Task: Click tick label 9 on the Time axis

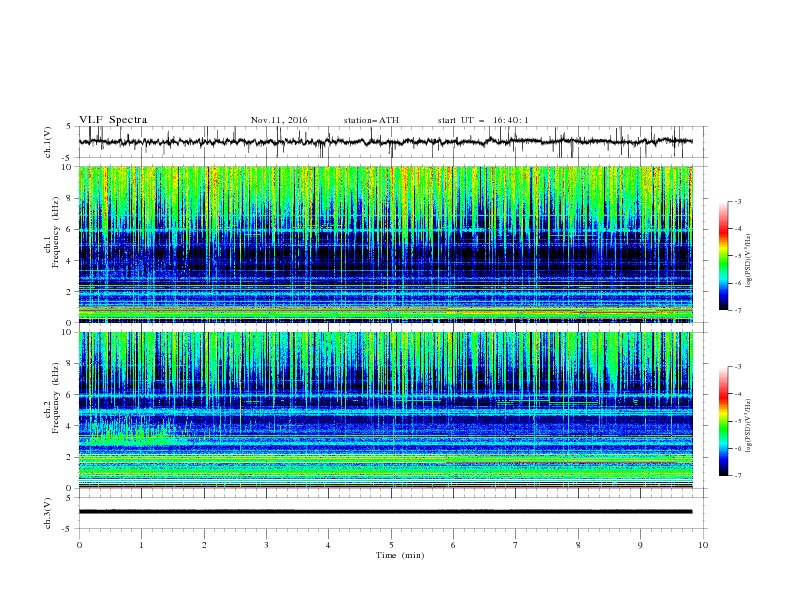Action: [640, 545]
